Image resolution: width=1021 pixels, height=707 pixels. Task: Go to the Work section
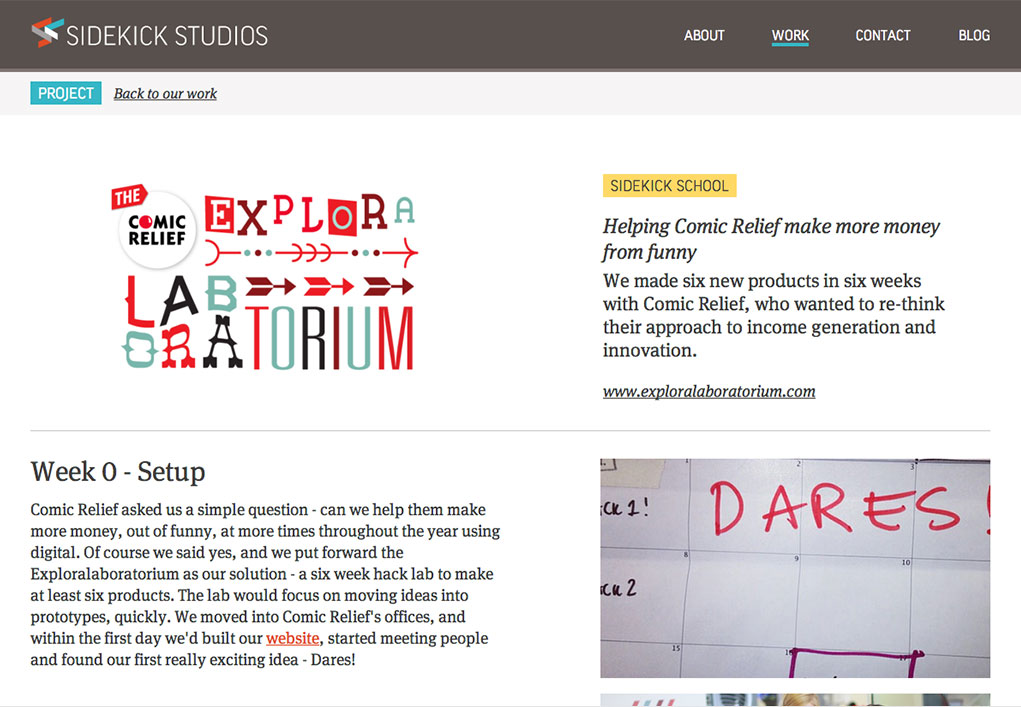(790, 35)
